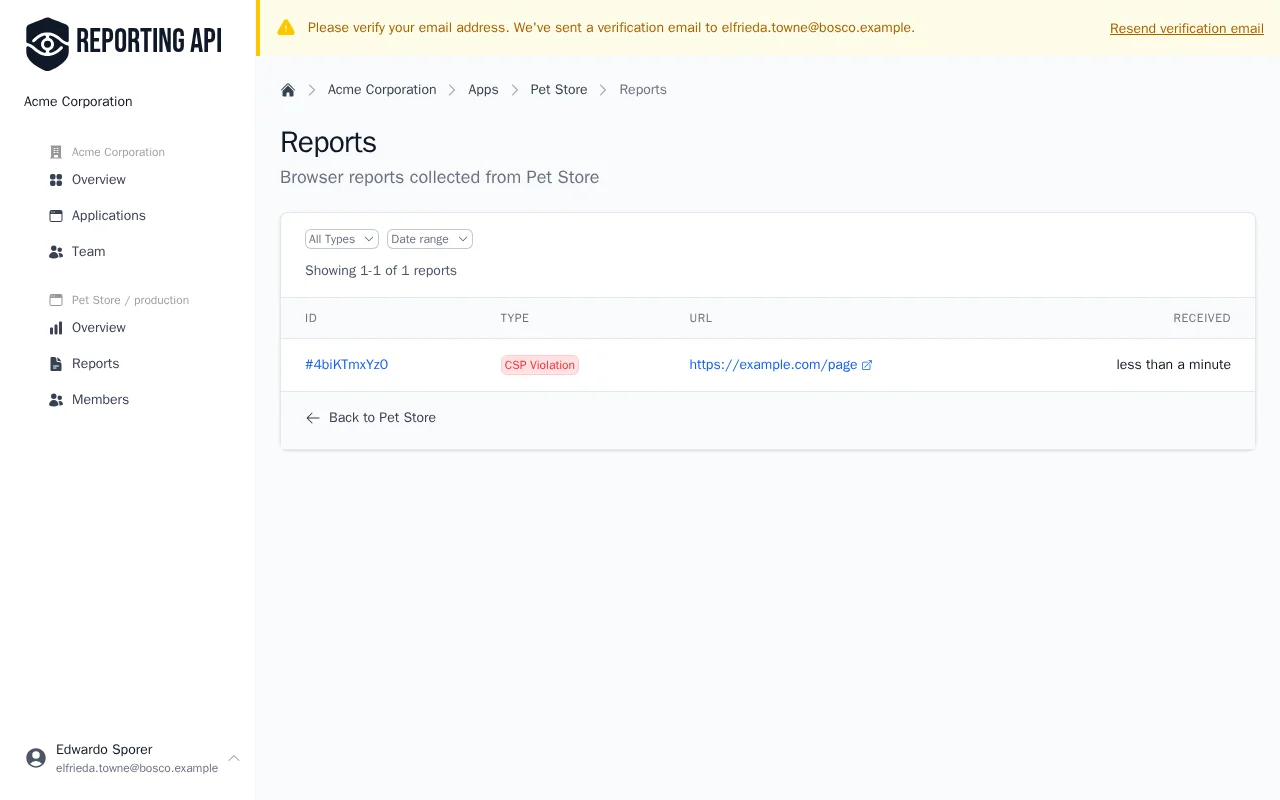Click the warning triangle in the verification banner
This screenshot has height=800, width=1280.
click(286, 27)
